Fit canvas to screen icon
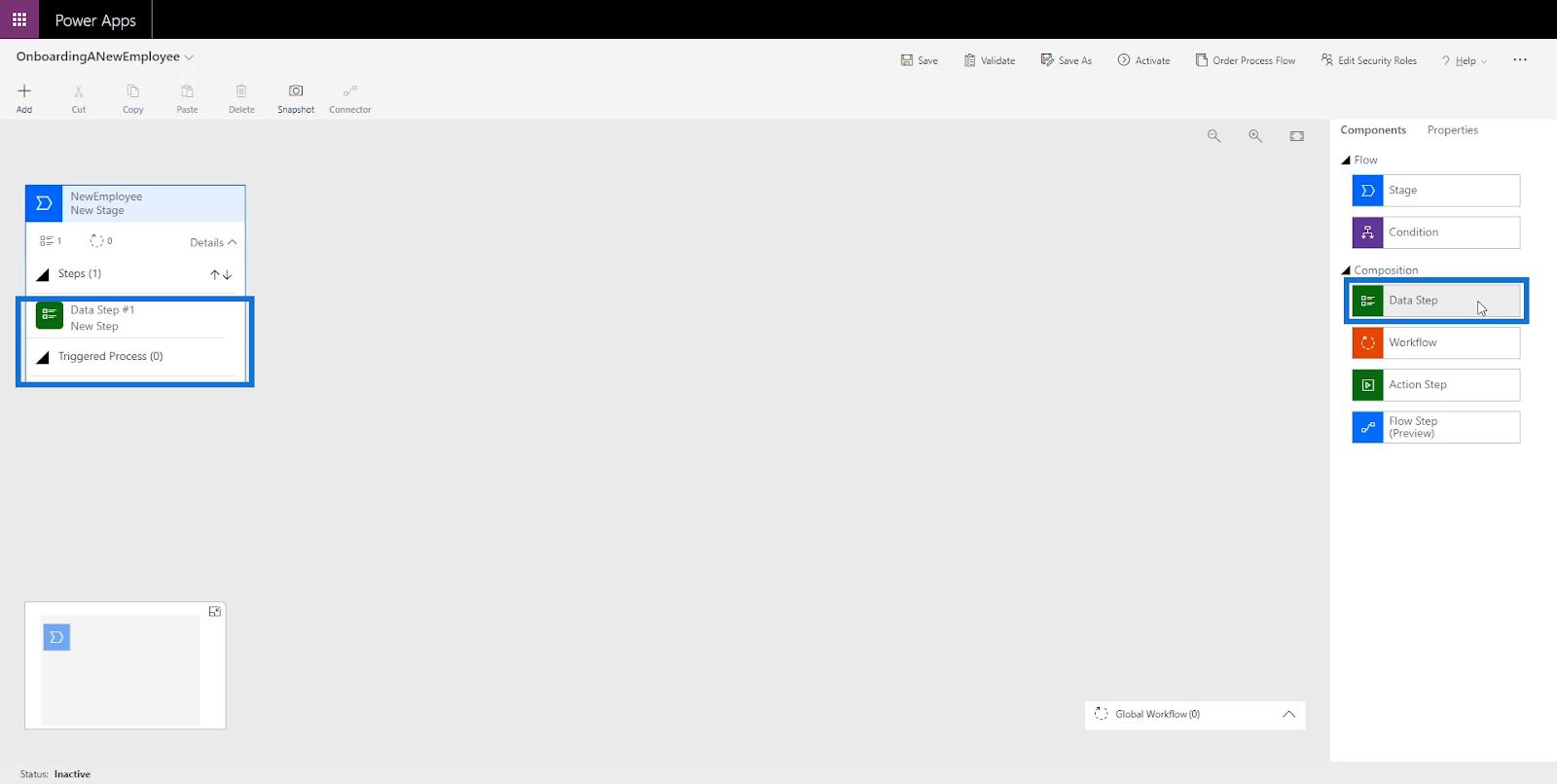This screenshot has height=784, width=1557. [1297, 136]
